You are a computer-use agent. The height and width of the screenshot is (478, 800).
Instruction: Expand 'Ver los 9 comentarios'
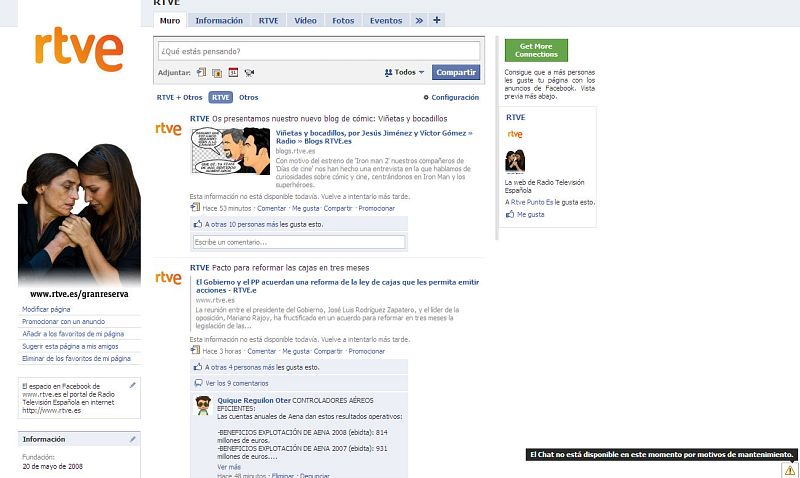pos(236,383)
